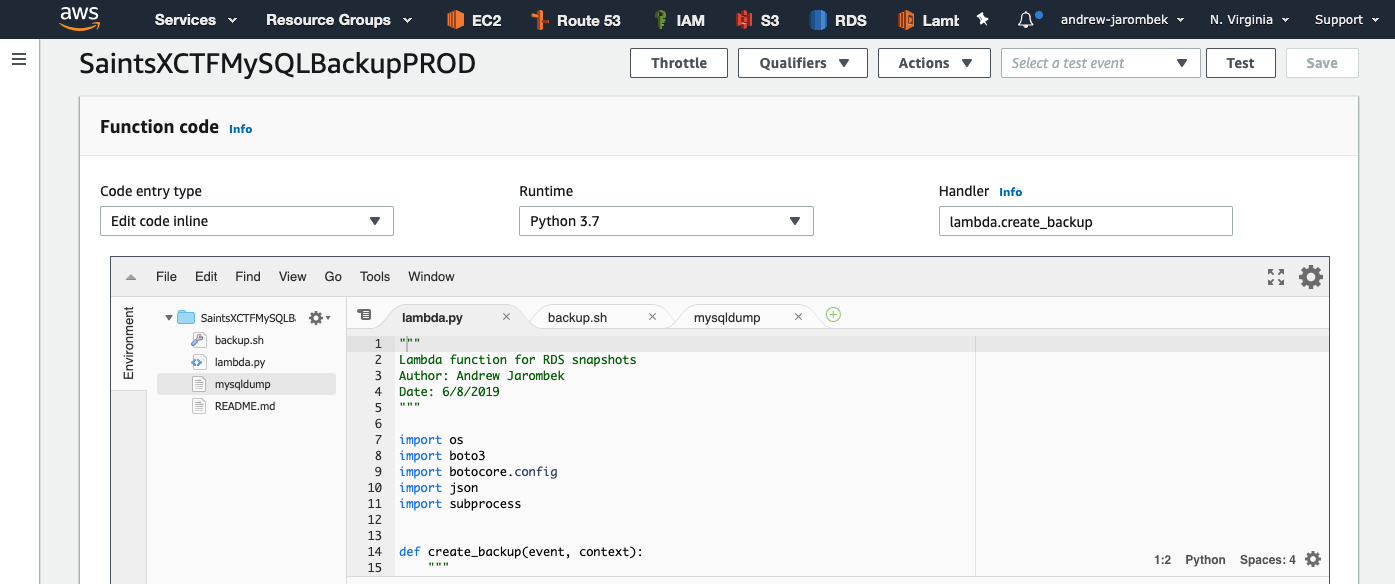Open RDS service shortcut
This screenshot has width=1395, height=584.
point(838,19)
